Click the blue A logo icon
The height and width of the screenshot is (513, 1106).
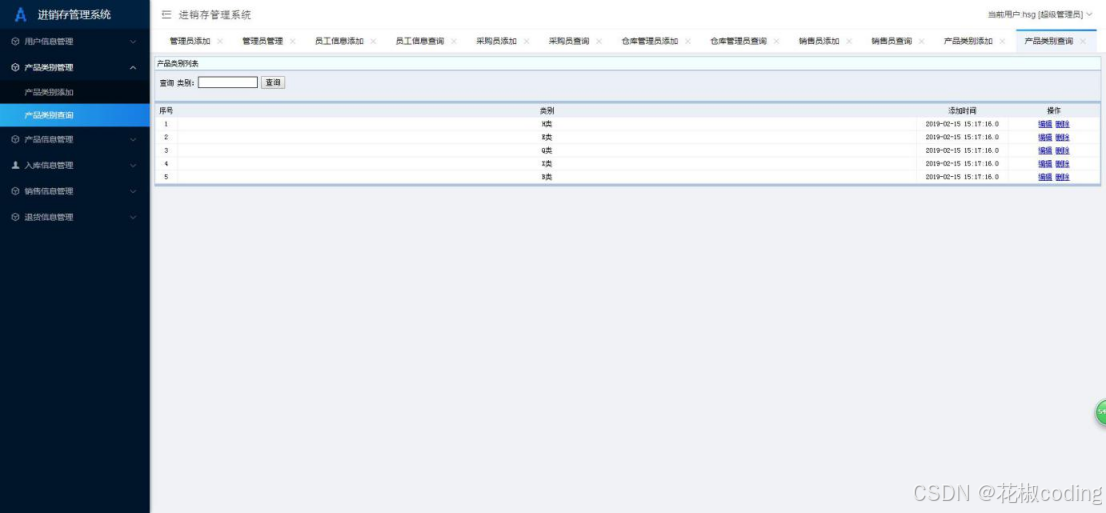[x=20, y=15]
